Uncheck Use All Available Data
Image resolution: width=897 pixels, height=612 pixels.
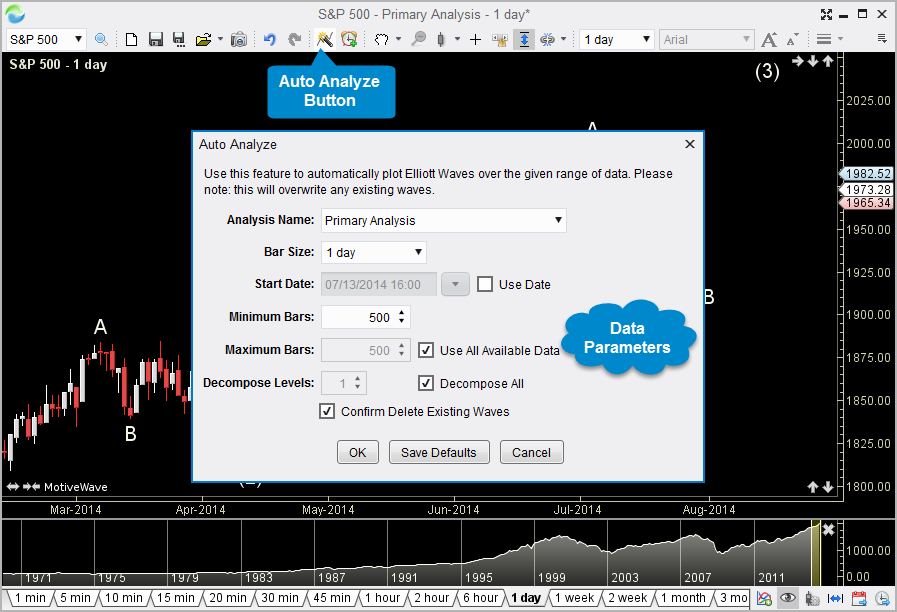point(426,350)
